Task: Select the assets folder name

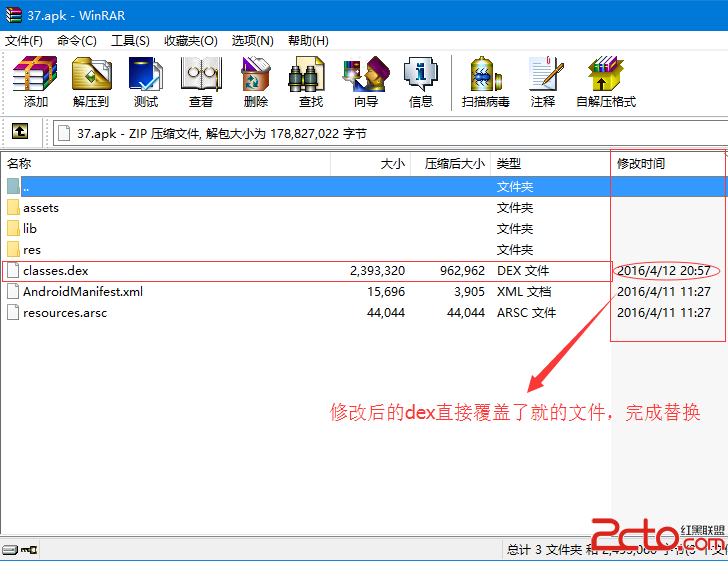Action: (41, 208)
